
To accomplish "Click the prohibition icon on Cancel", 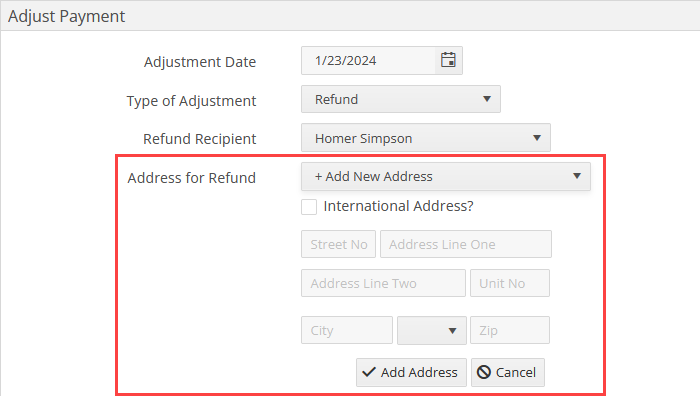I will (x=483, y=372).
